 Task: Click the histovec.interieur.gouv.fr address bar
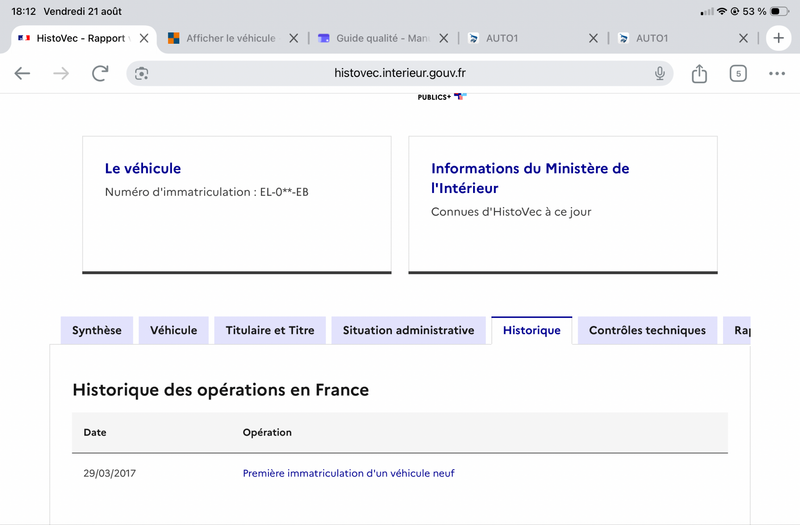[399, 73]
